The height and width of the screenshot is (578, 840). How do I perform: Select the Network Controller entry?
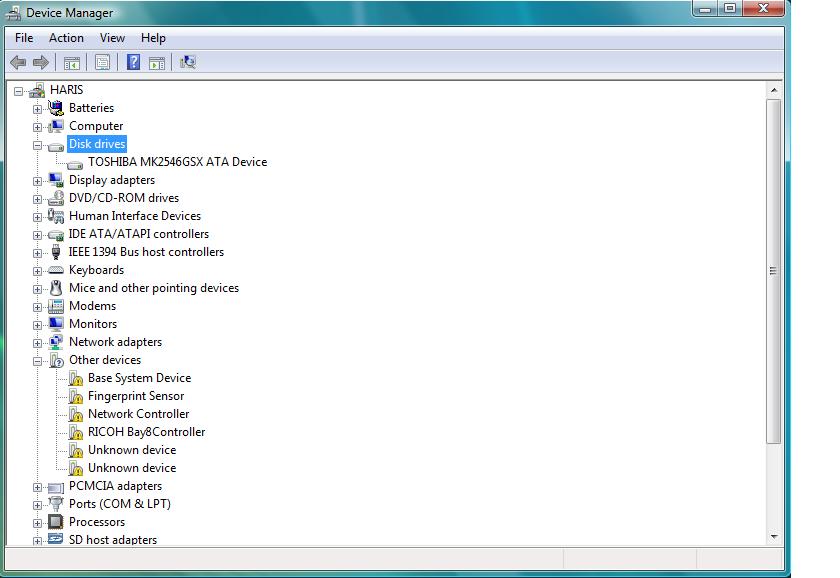point(138,414)
